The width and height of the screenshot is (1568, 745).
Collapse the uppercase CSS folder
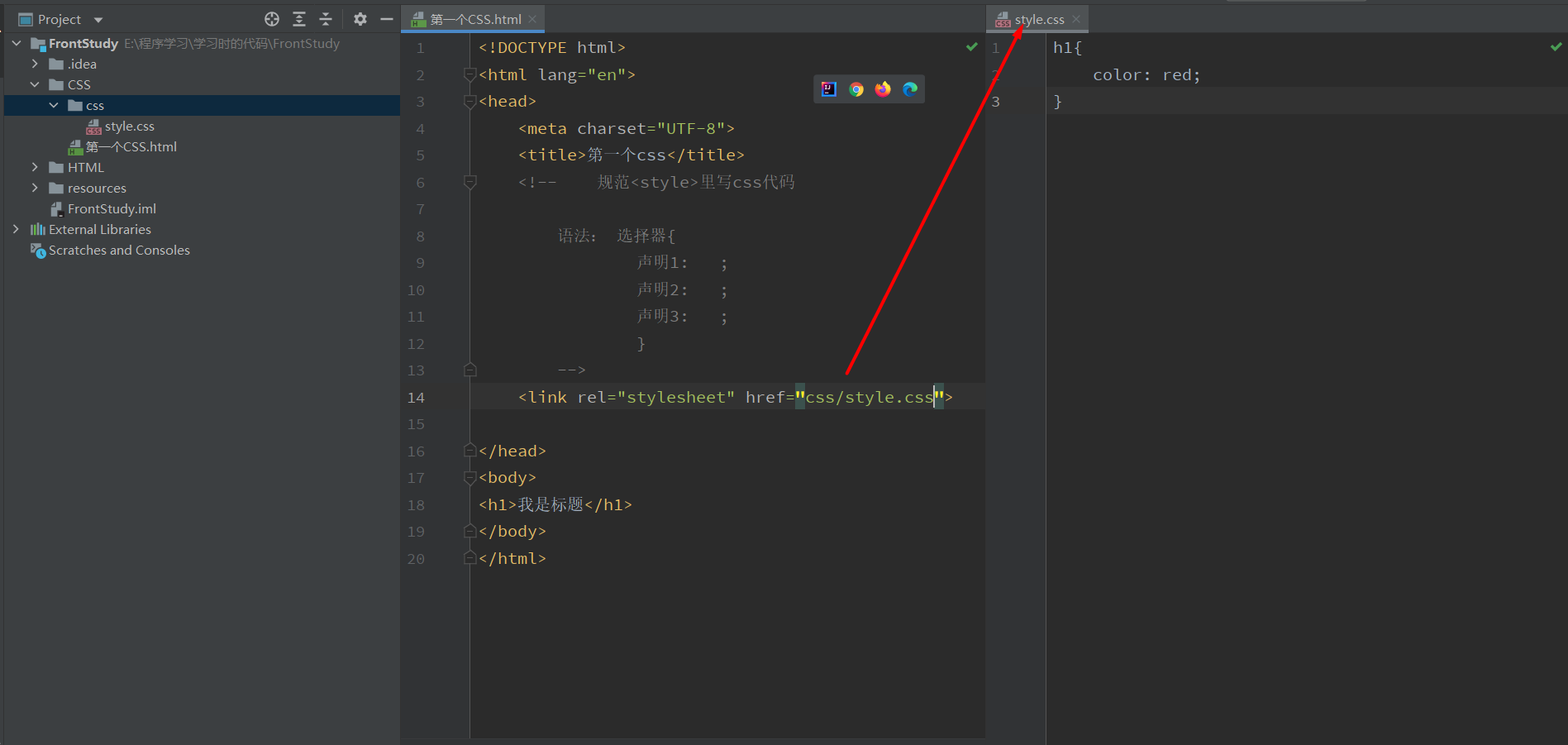pos(35,84)
